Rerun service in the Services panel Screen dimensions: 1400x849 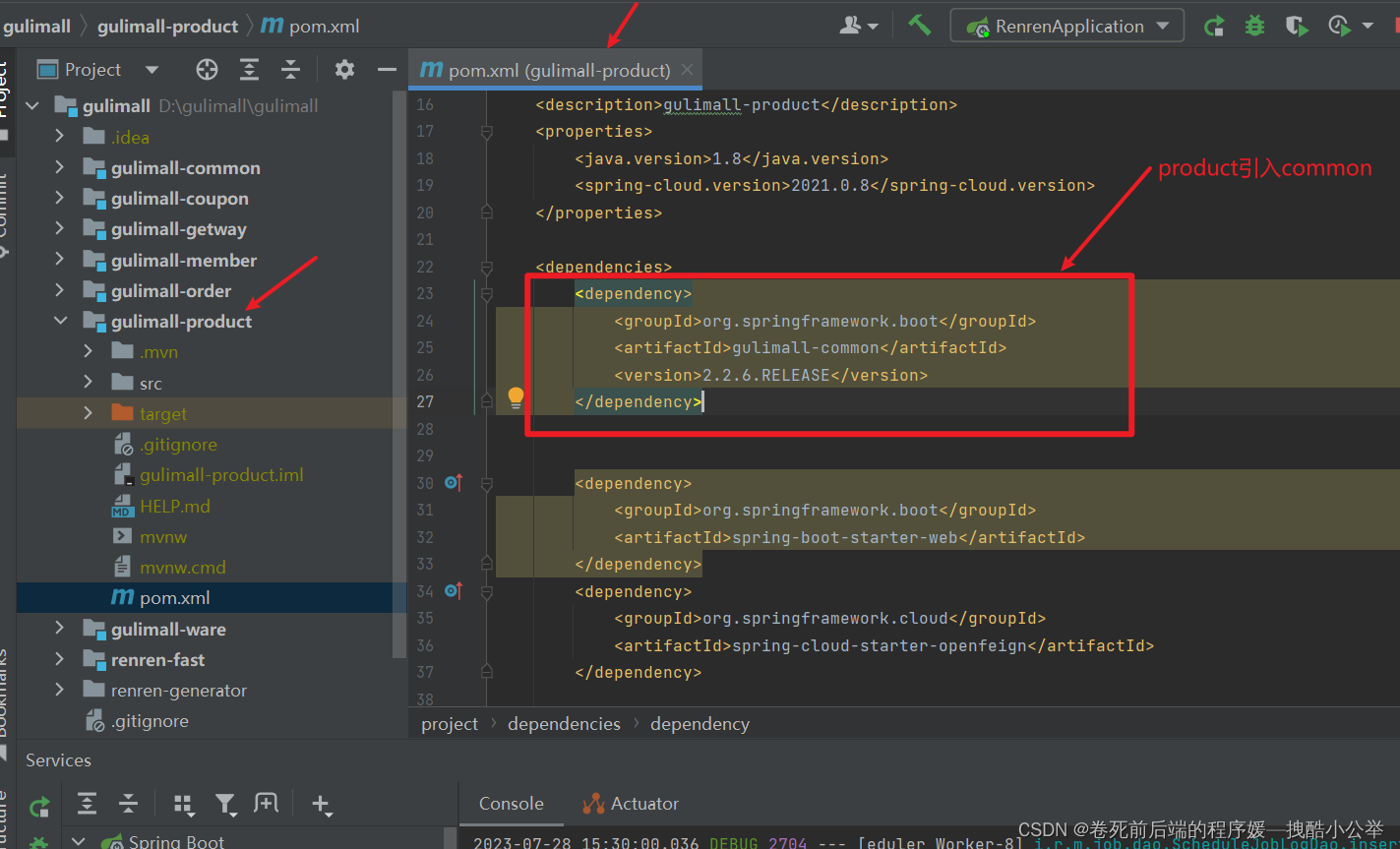click(x=39, y=807)
